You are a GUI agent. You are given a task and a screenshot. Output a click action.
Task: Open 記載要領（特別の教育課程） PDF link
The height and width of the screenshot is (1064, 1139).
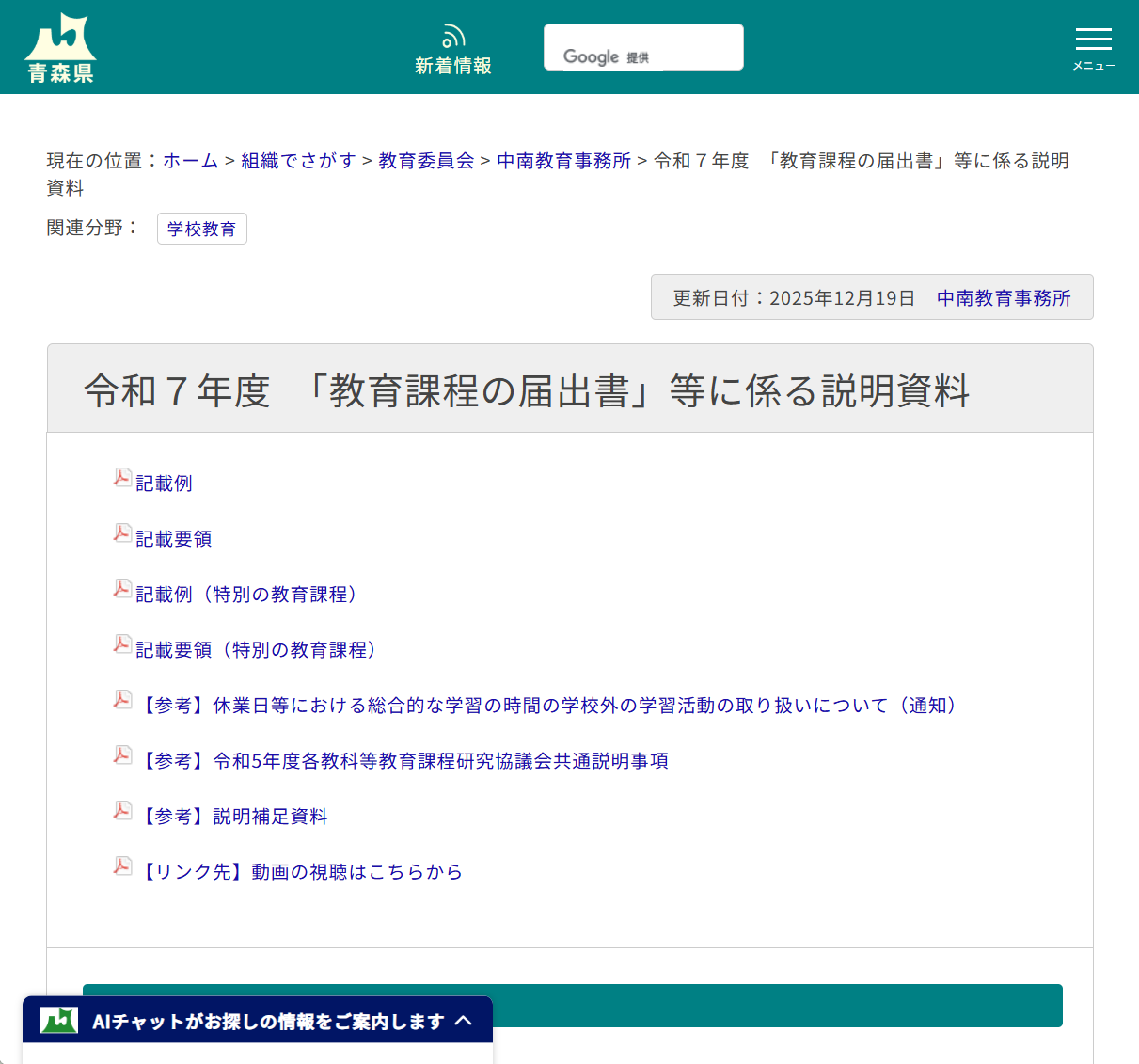[257, 649]
